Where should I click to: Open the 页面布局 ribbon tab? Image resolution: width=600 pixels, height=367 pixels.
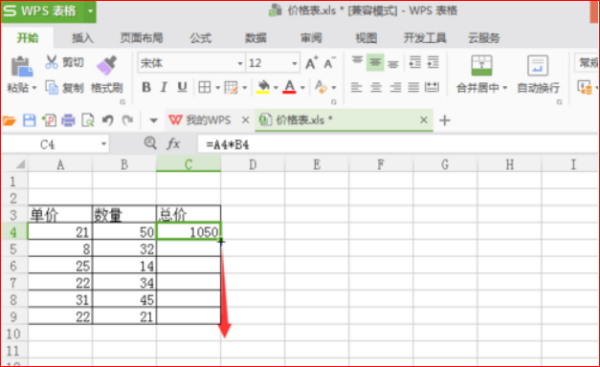142,38
